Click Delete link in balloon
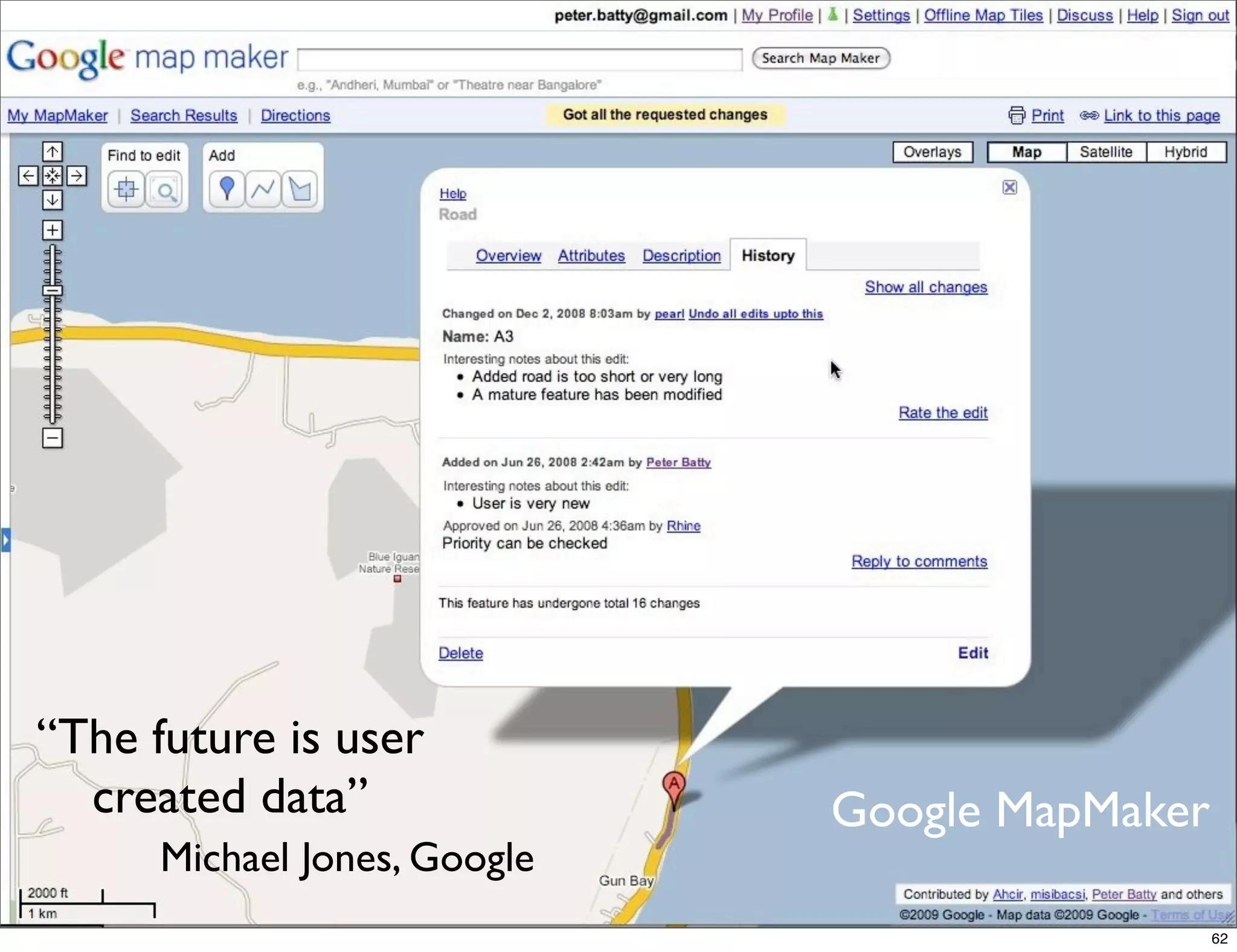Viewport: 1237px width, 952px height. coord(461,653)
